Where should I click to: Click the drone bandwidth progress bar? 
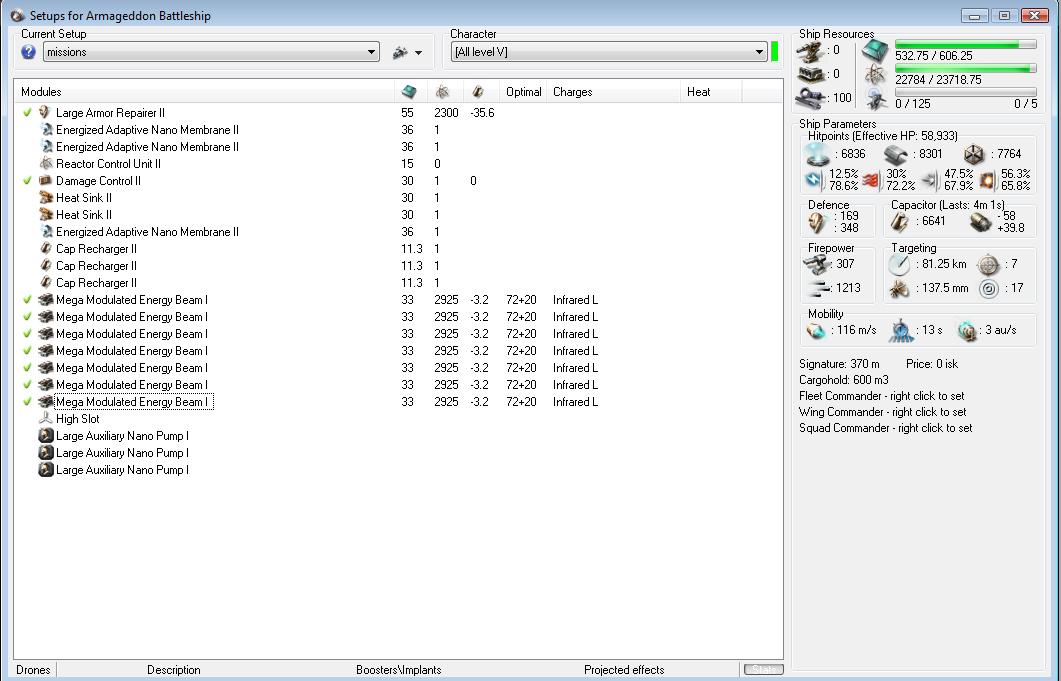pyautogui.click(x=966, y=92)
